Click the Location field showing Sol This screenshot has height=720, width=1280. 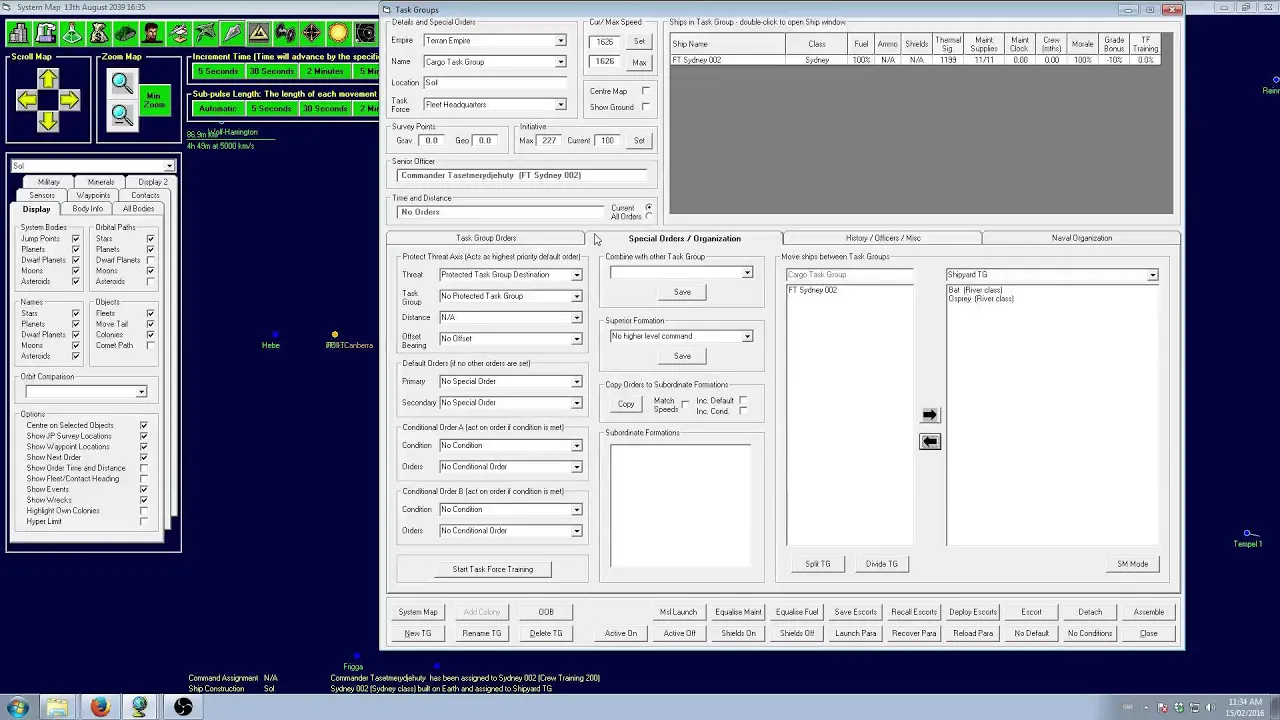click(x=495, y=83)
